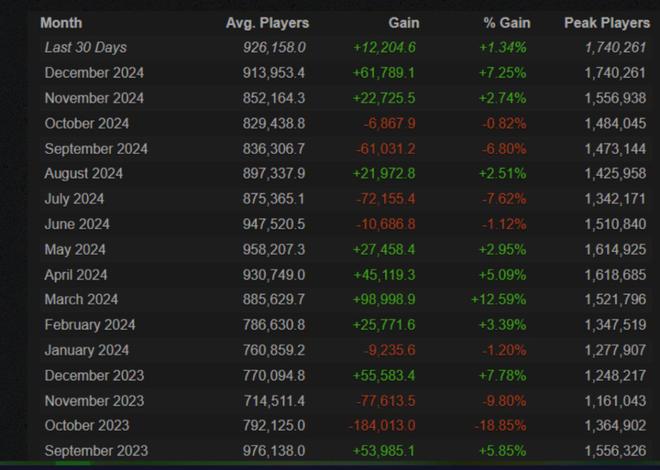Click October 2023 gain value -184,013.0
This screenshot has width=660, height=470.
pos(382,426)
